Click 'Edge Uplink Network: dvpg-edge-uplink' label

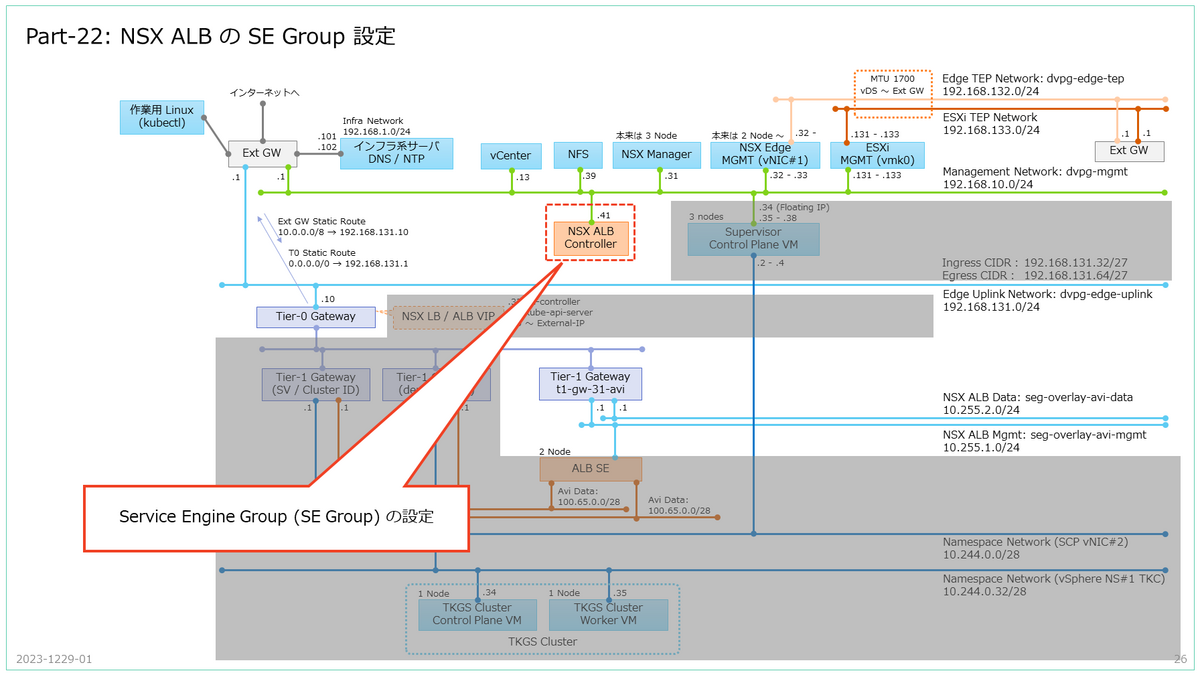point(1049,293)
